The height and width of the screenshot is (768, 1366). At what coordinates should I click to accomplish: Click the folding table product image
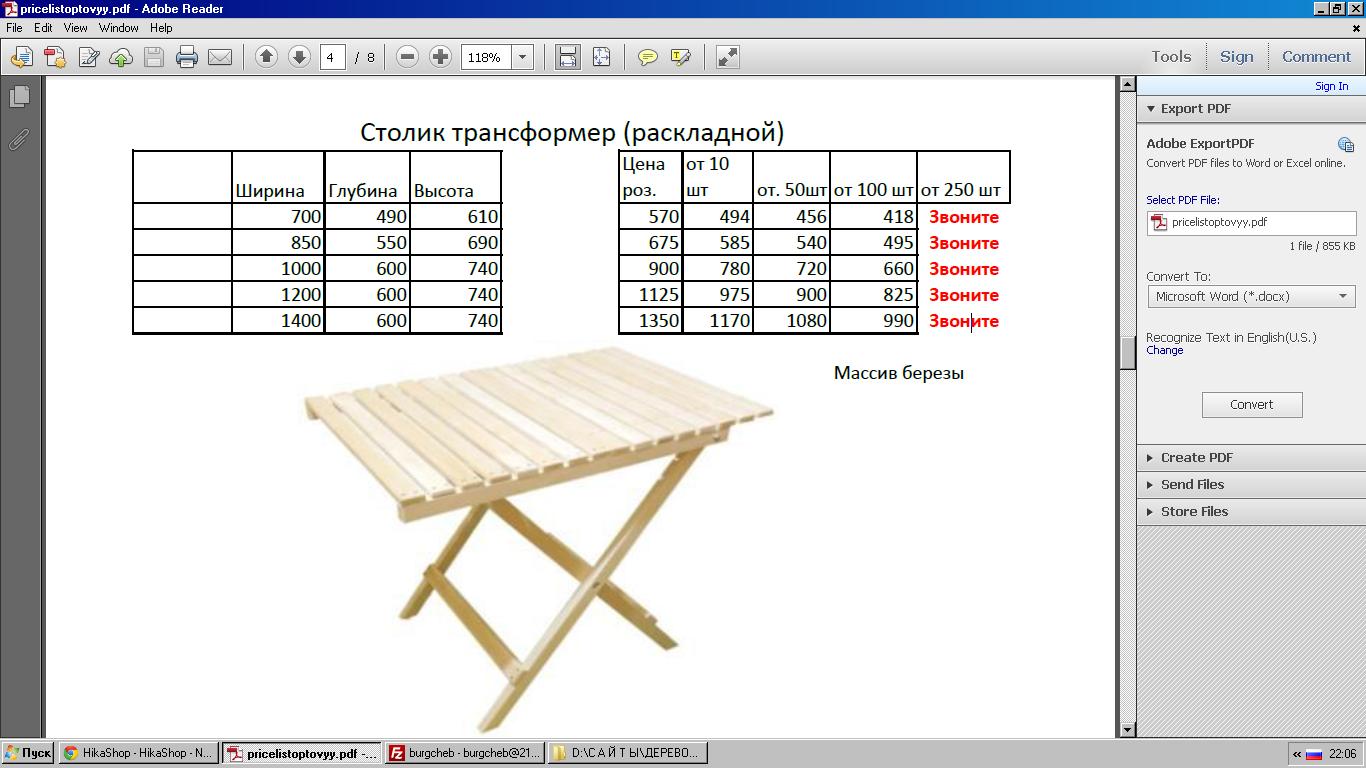[x=538, y=538]
